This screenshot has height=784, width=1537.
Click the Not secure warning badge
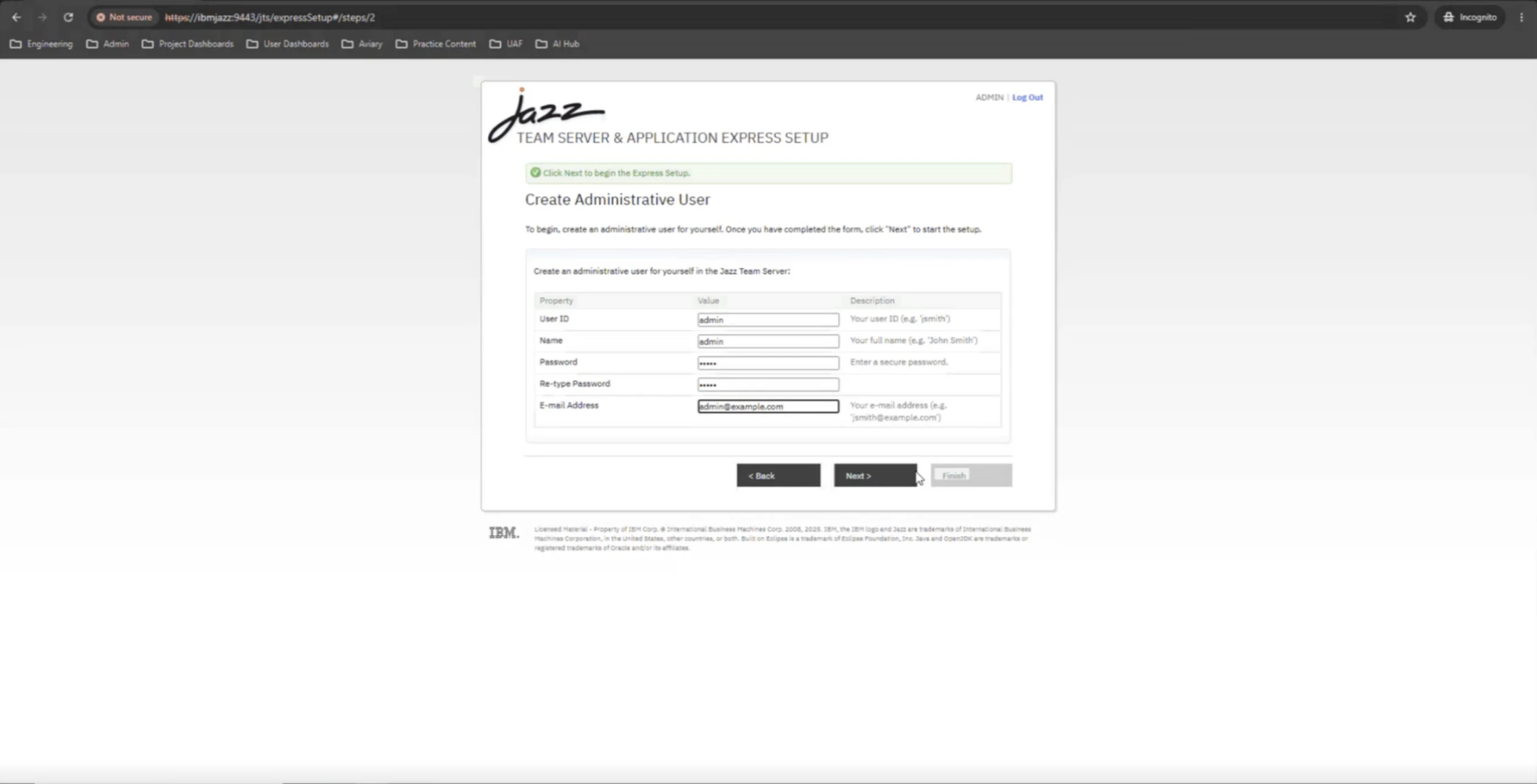(124, 17)
